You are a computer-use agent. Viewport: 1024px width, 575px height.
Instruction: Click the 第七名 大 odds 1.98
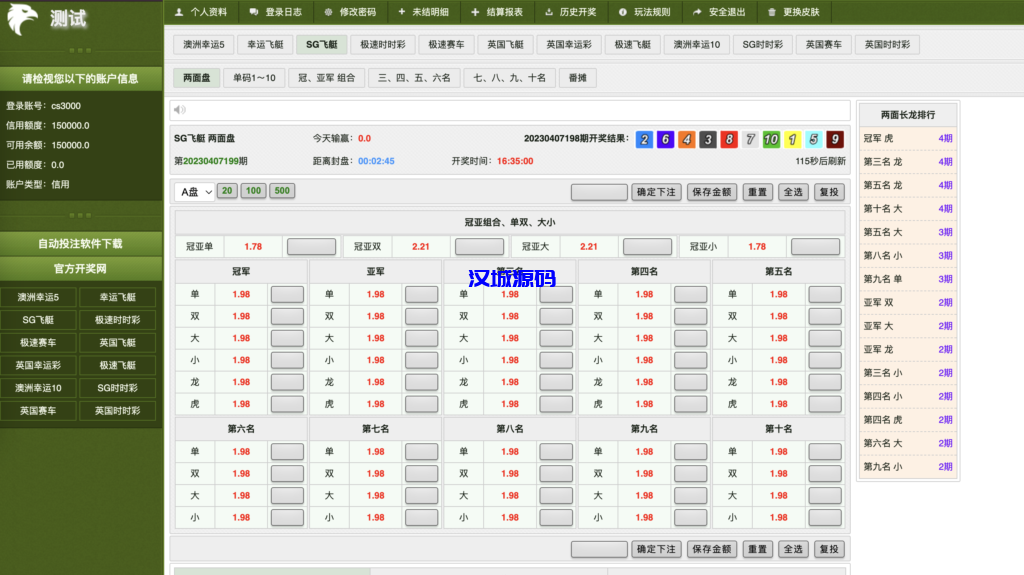pos(376,495)
